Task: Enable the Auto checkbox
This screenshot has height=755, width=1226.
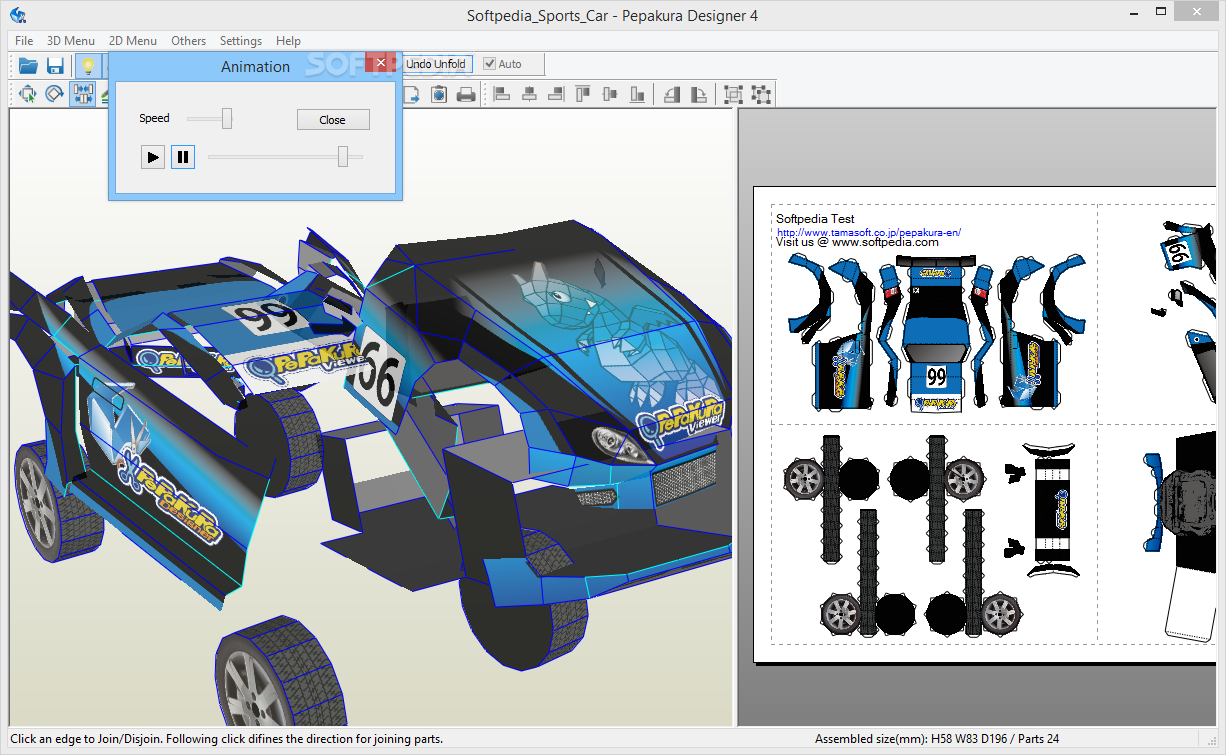Action: [x=489, y=64]
